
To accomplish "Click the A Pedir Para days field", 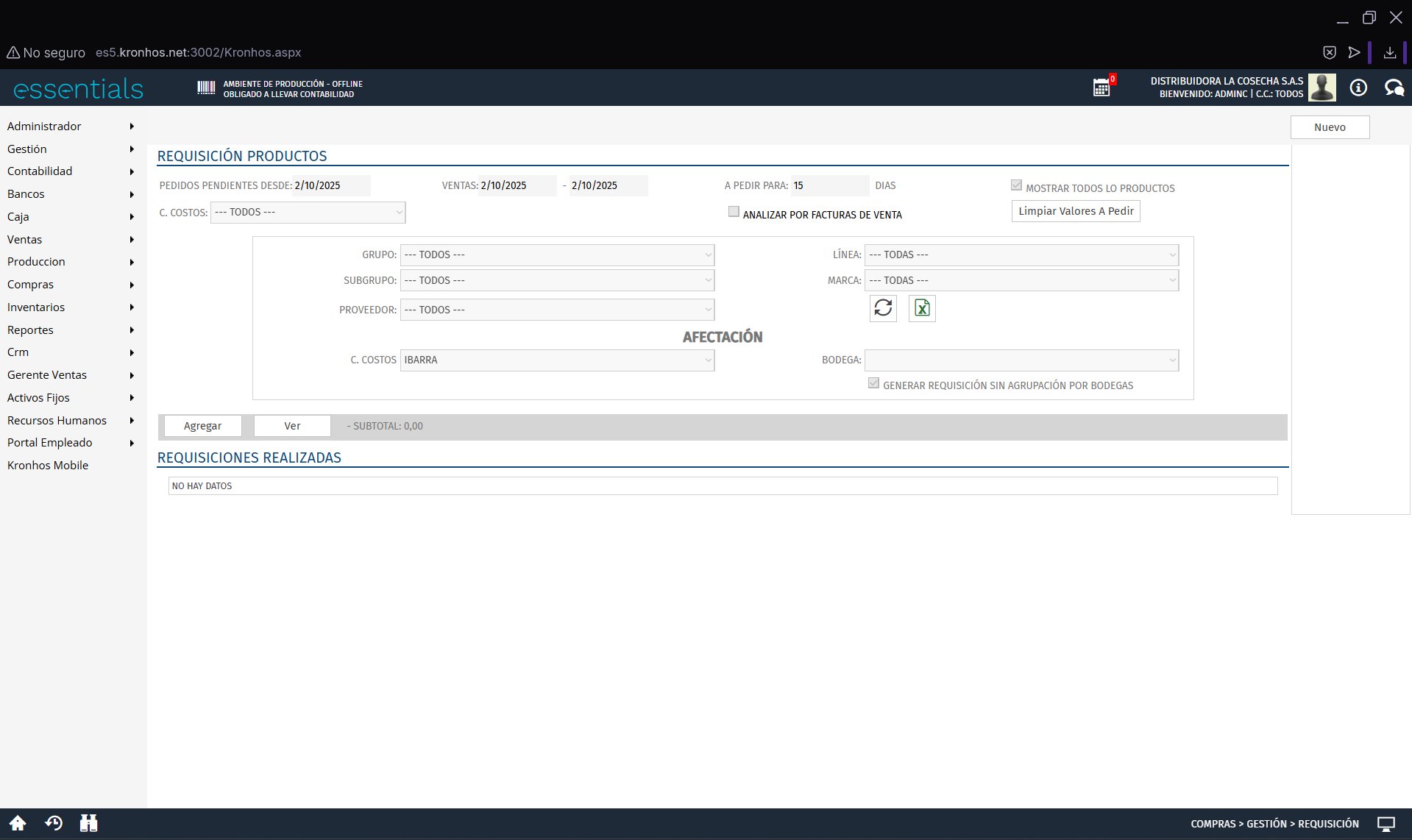I will tap(829, 186).
